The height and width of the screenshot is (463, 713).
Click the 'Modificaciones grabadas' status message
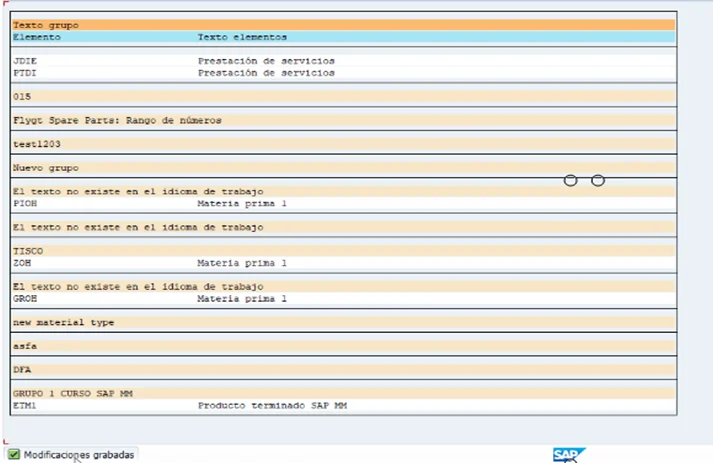79,455
